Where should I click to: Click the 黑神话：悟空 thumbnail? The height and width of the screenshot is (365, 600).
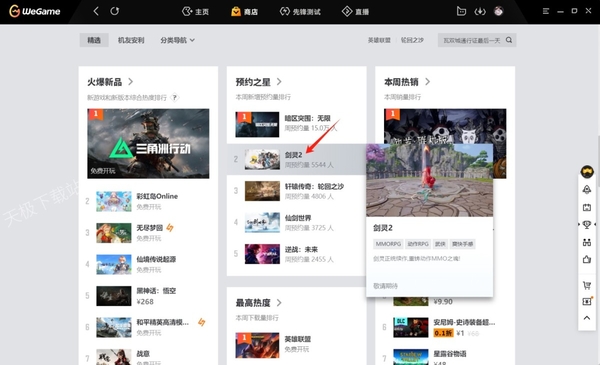click(x=114, y=296)
